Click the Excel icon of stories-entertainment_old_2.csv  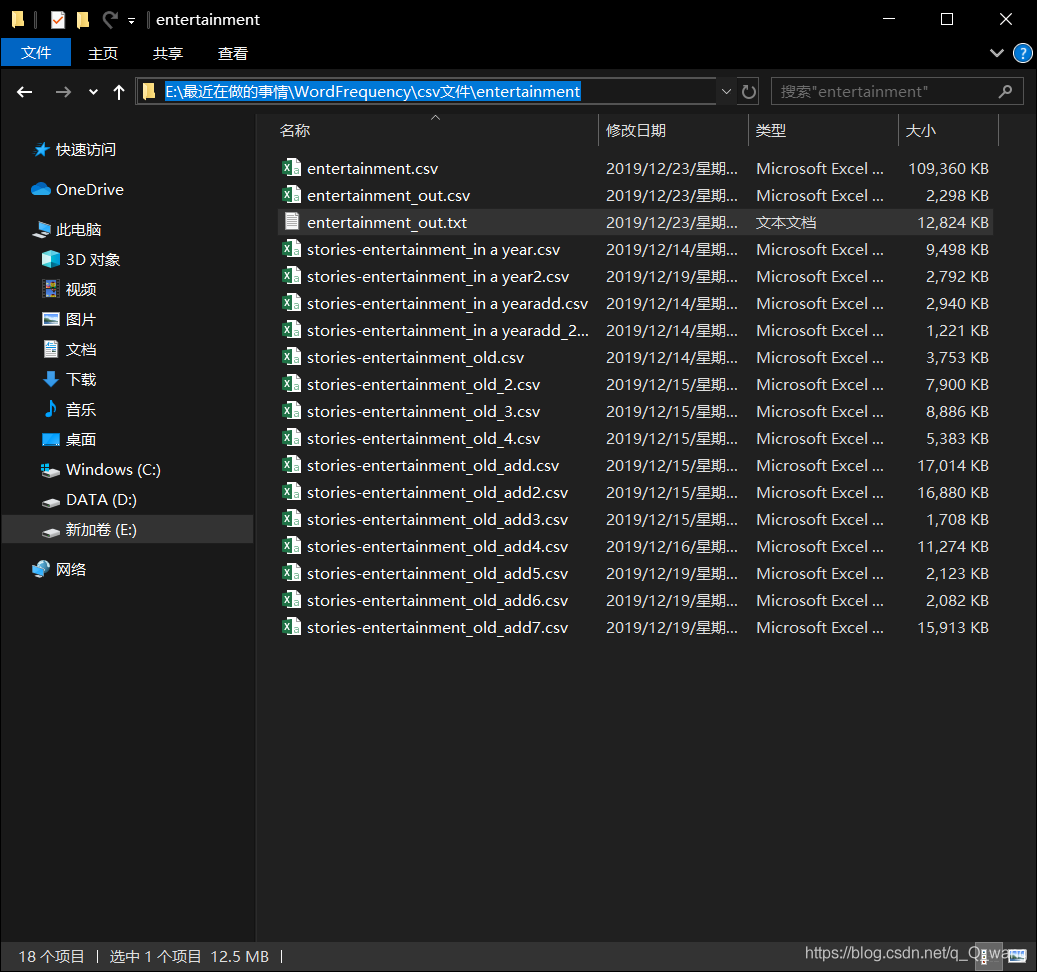point(292,384)
